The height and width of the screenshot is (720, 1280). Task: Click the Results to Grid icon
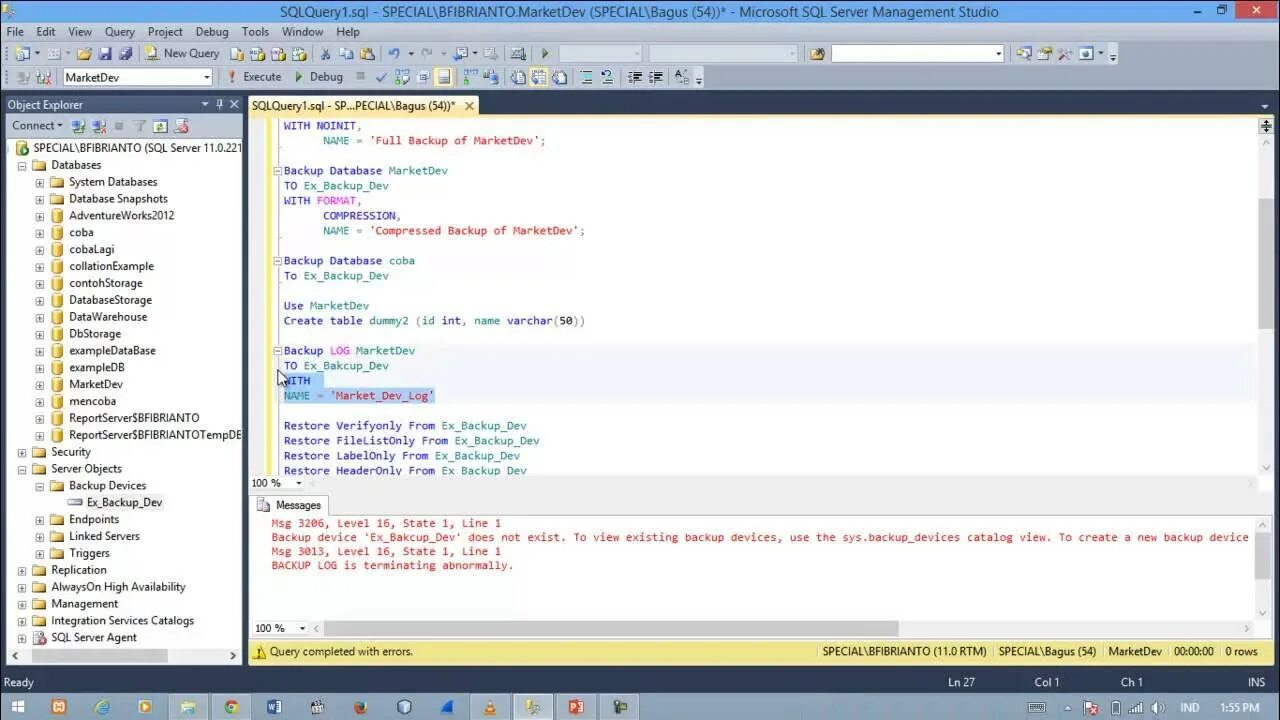click(539, 77)
